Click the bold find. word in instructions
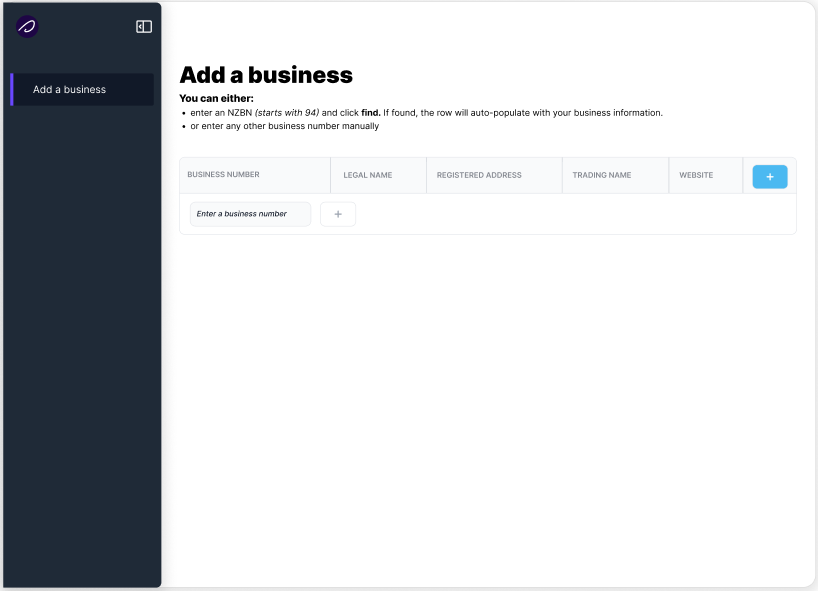818x591 pixels. pos(370,113)
